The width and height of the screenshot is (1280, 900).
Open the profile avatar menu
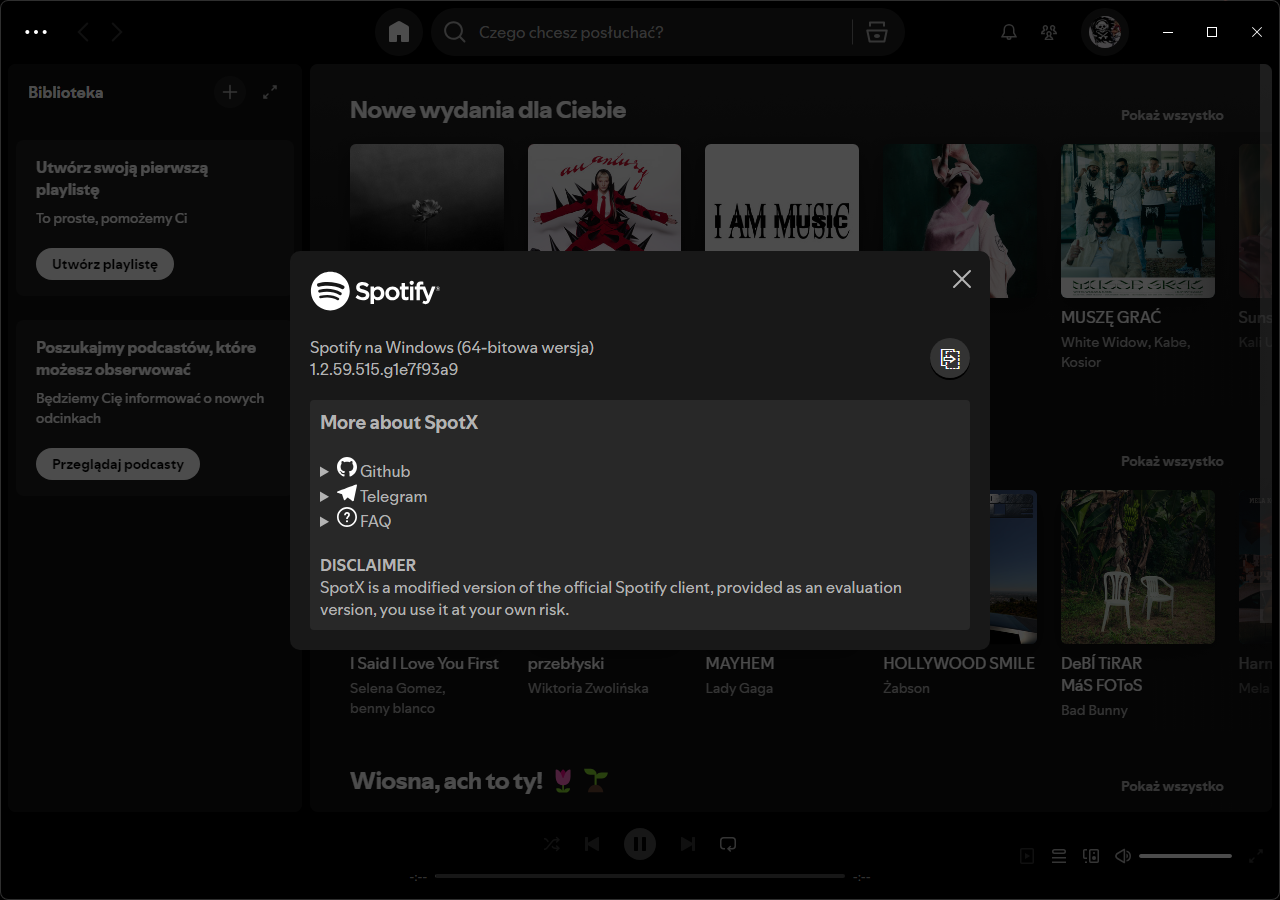click(1105, 32)
